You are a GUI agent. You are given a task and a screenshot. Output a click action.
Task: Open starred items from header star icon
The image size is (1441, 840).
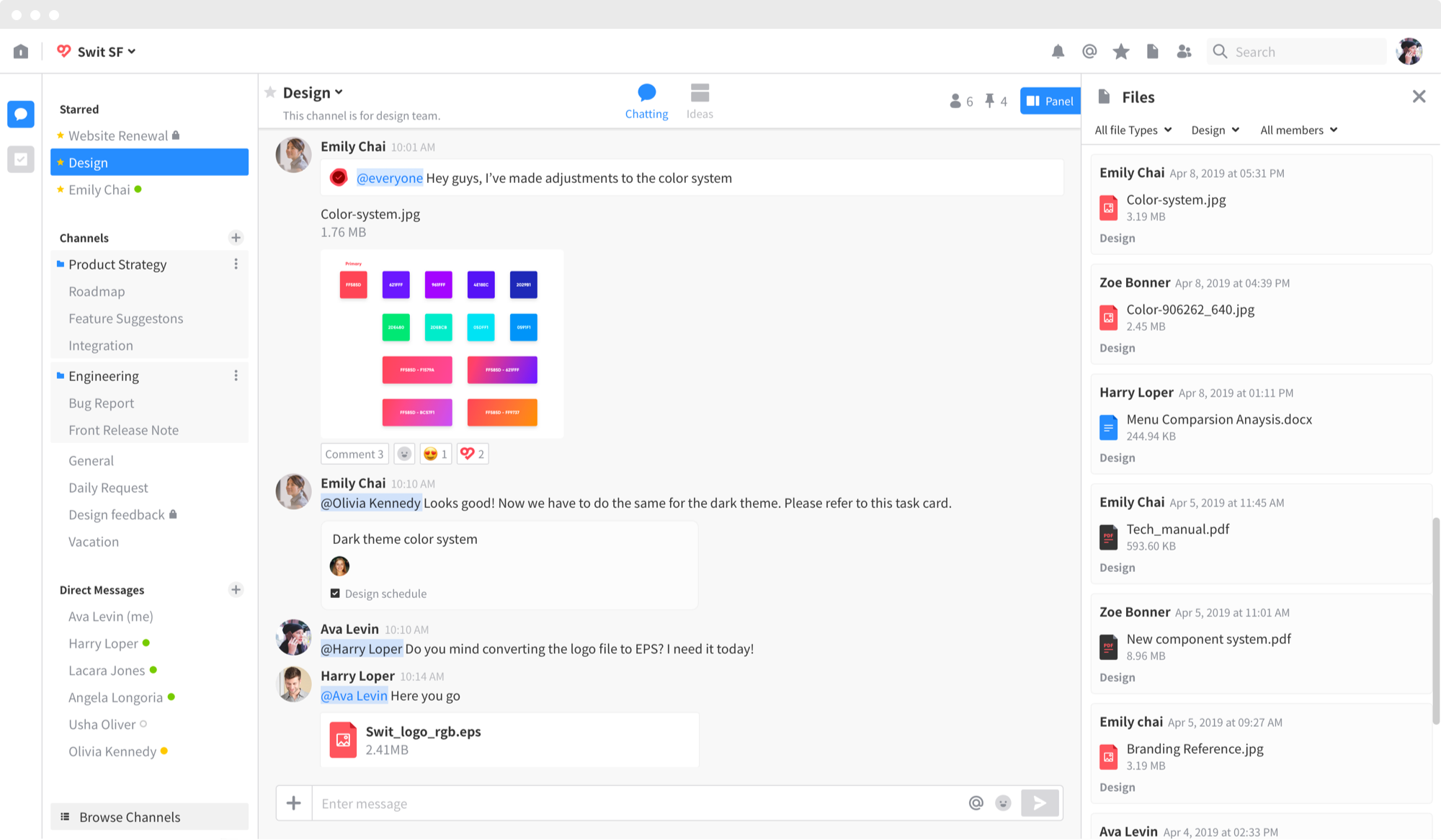[x=1120, y=51]
